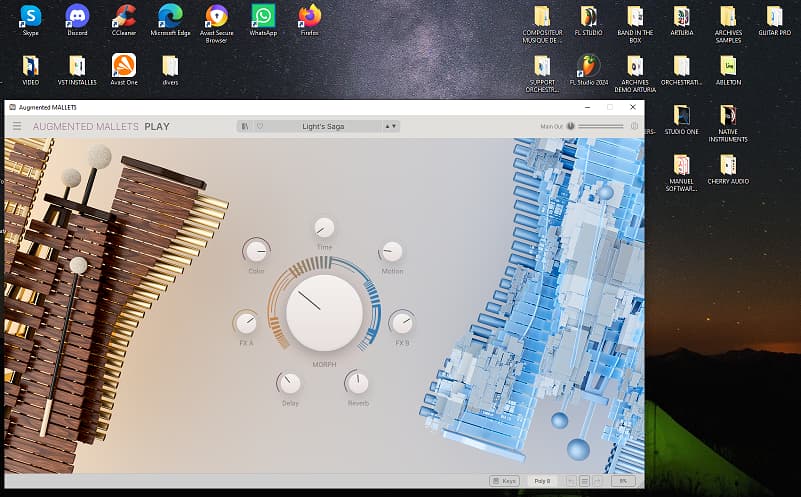
Task: Select the divers folder
Action: 170,70
